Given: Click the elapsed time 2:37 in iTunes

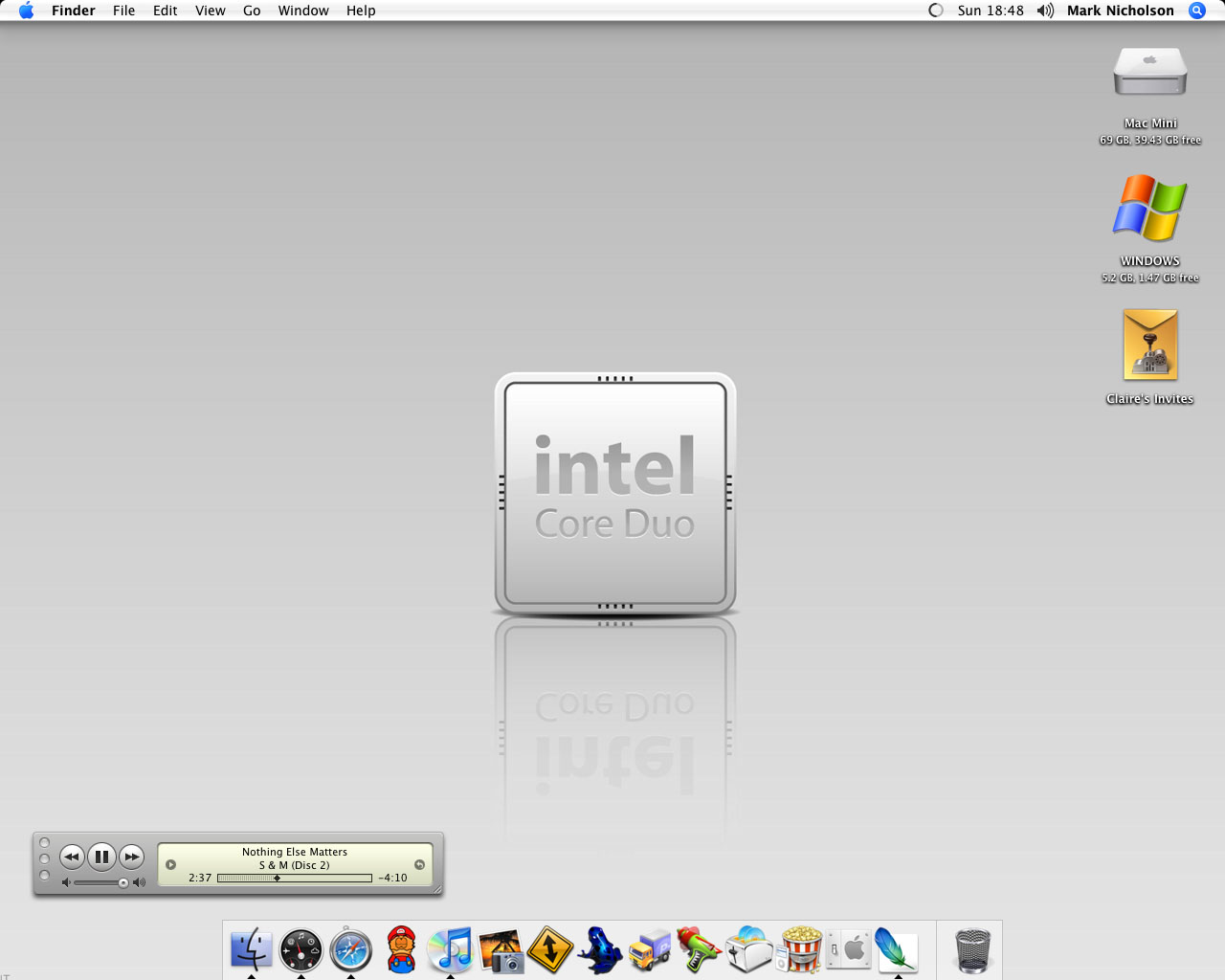Looking at the screenshot, I should tap(200, 878).
